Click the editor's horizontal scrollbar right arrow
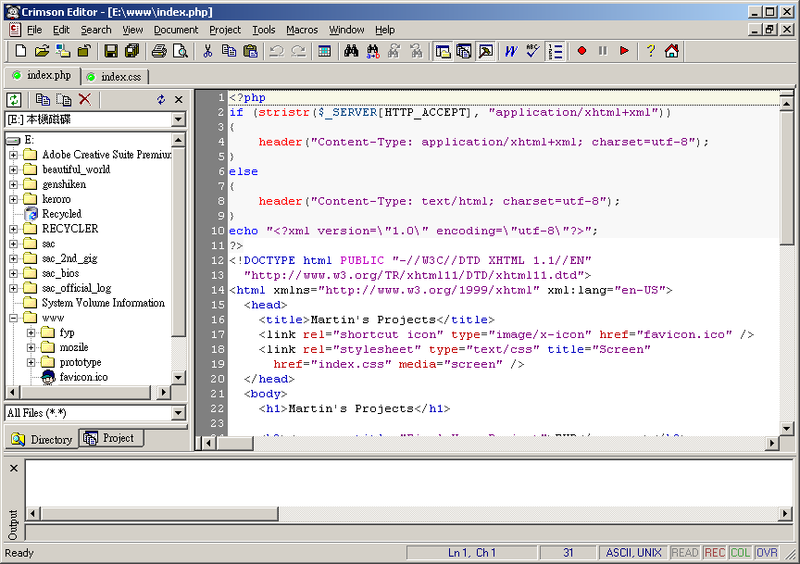Screen dimensions: 800x564 pos(773,443)
